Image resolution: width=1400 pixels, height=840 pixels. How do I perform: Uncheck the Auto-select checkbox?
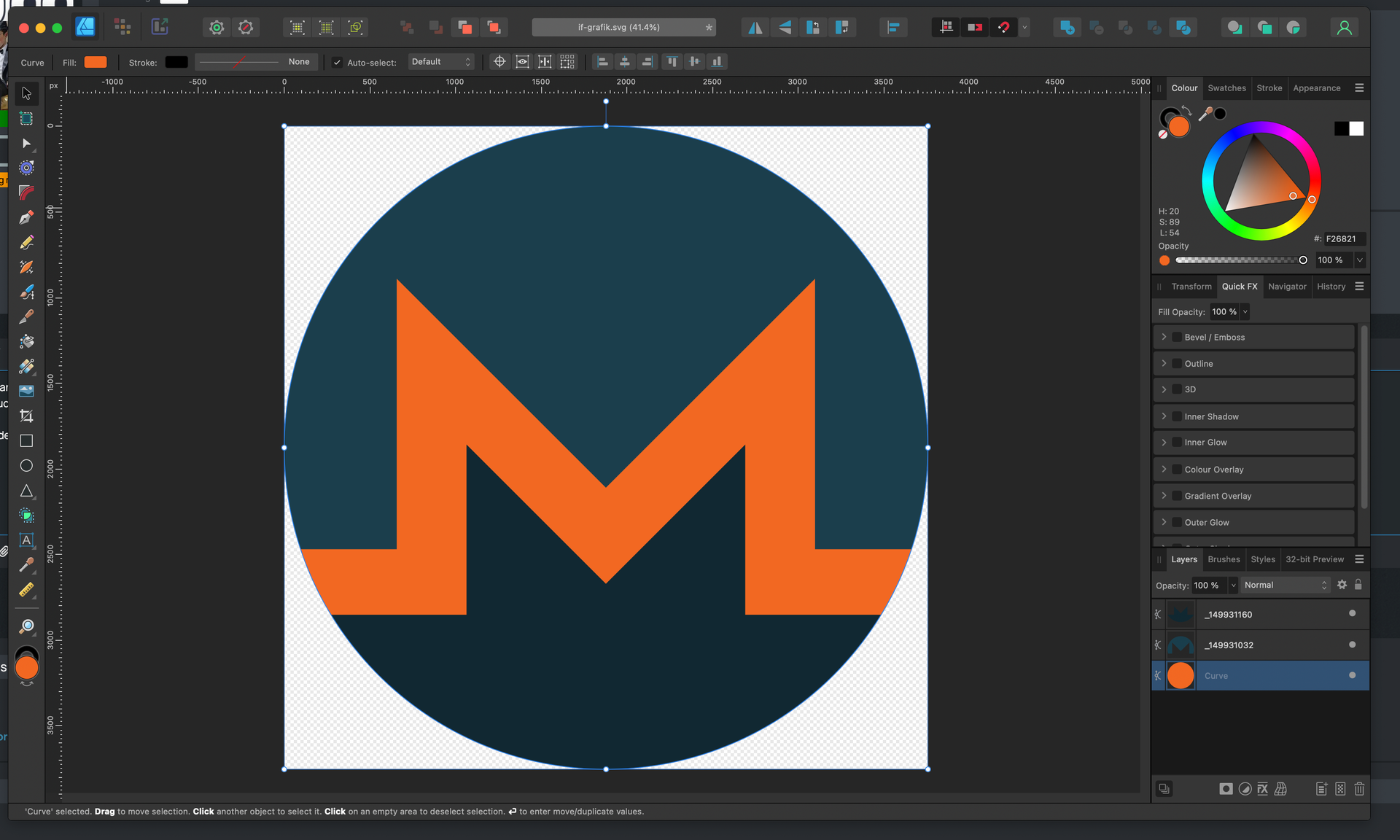(337, 62)
